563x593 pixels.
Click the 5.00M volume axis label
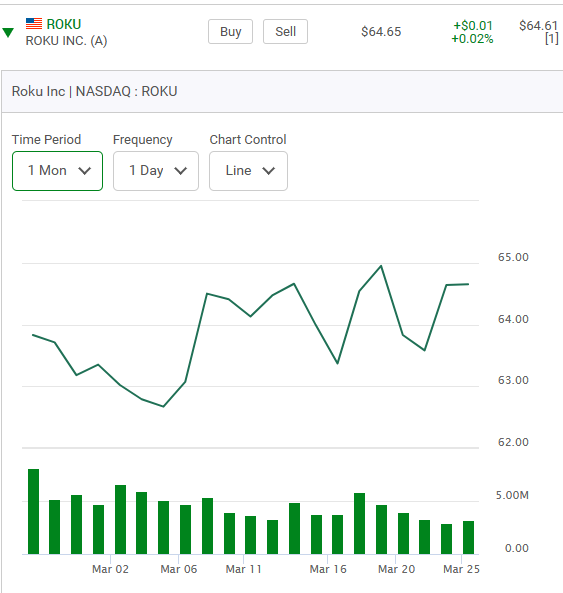512,495
